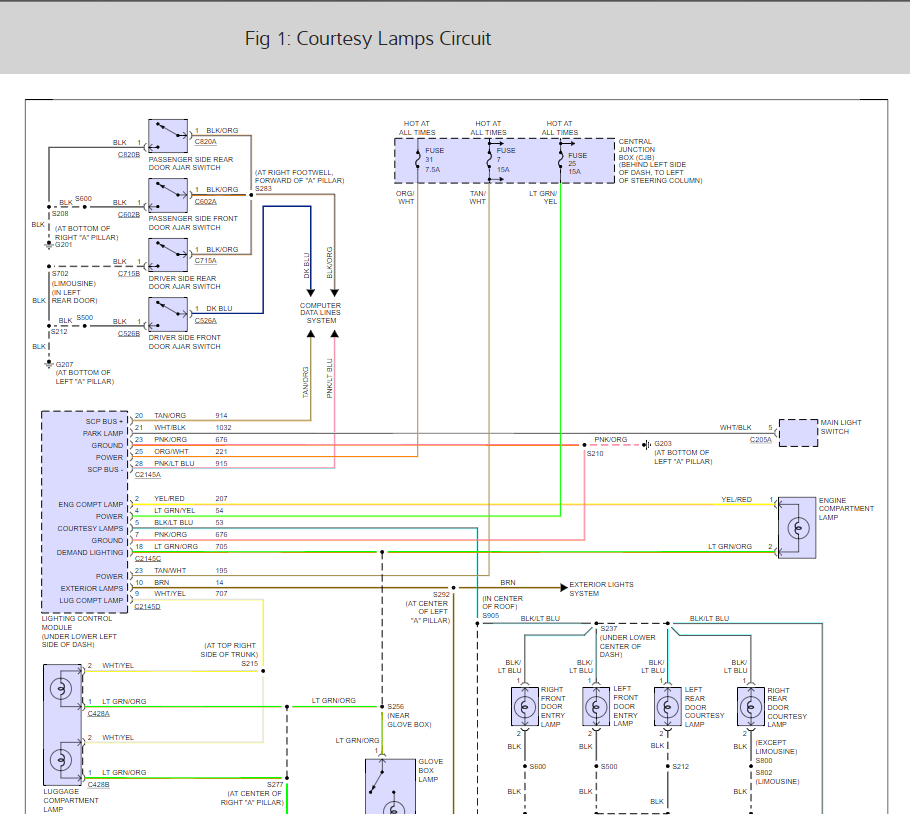
Task: Select the driver side front door ajar switch
Action: (168, 315)
